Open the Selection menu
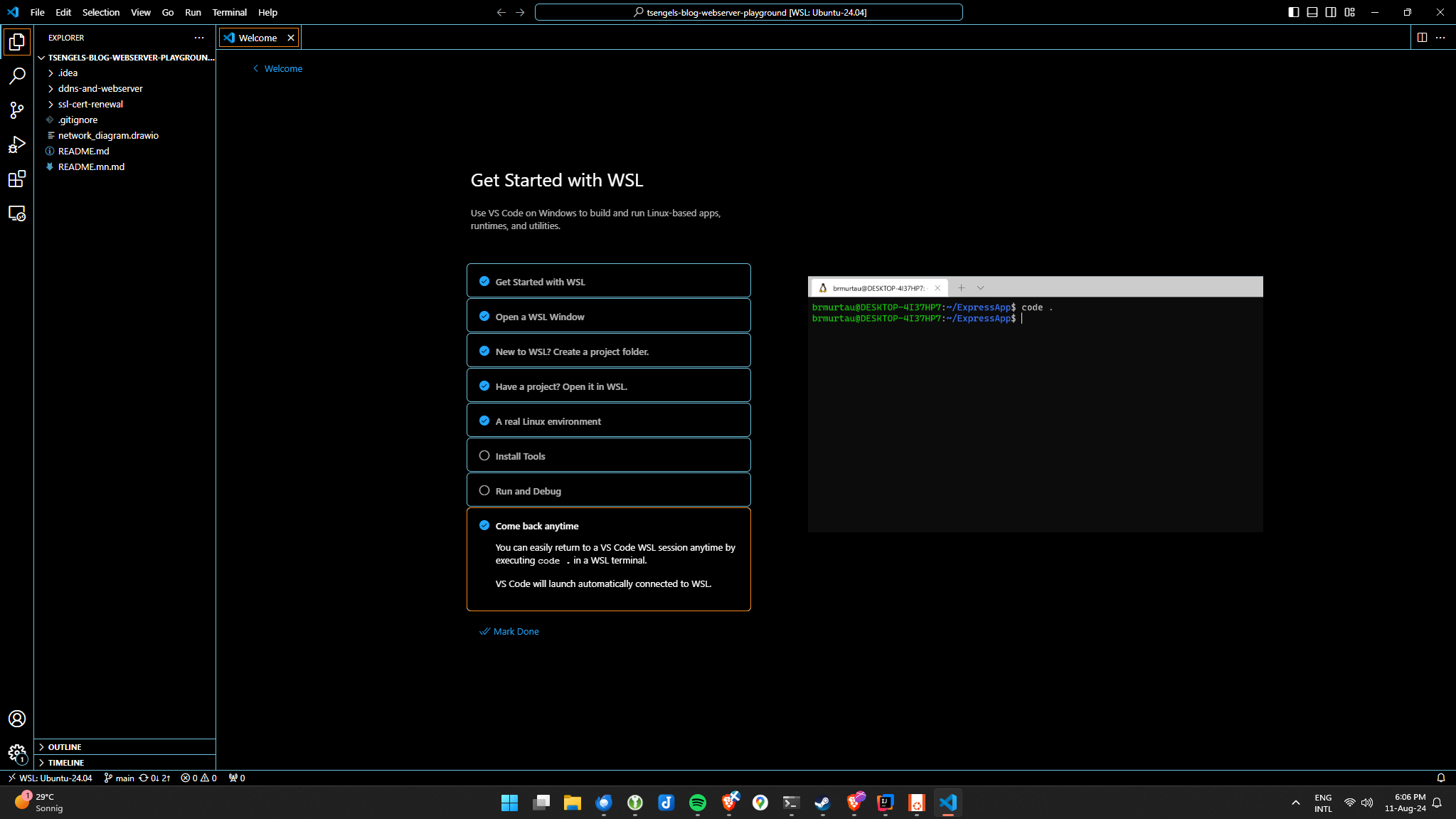Screen dimensions: 1456x819 (101, 12)
